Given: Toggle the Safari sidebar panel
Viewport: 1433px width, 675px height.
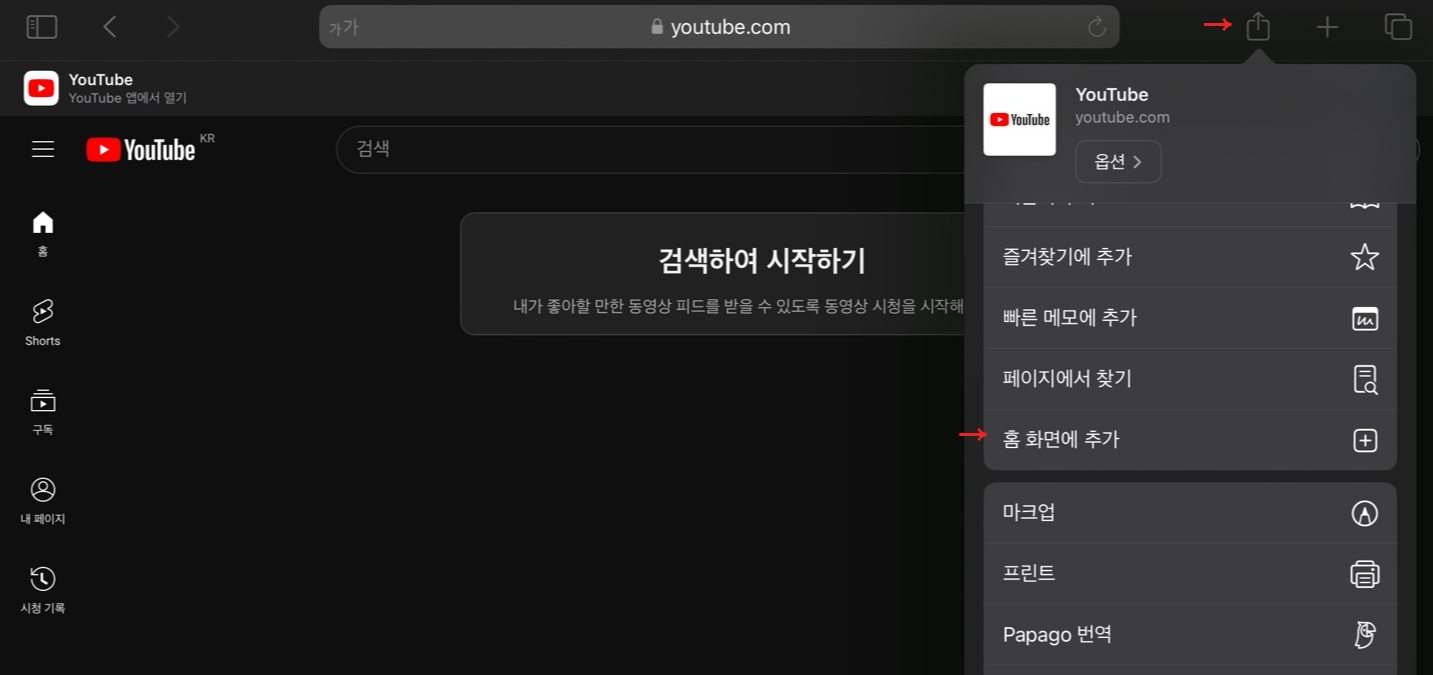Looking at the screenshot, I should pos(40,26).
